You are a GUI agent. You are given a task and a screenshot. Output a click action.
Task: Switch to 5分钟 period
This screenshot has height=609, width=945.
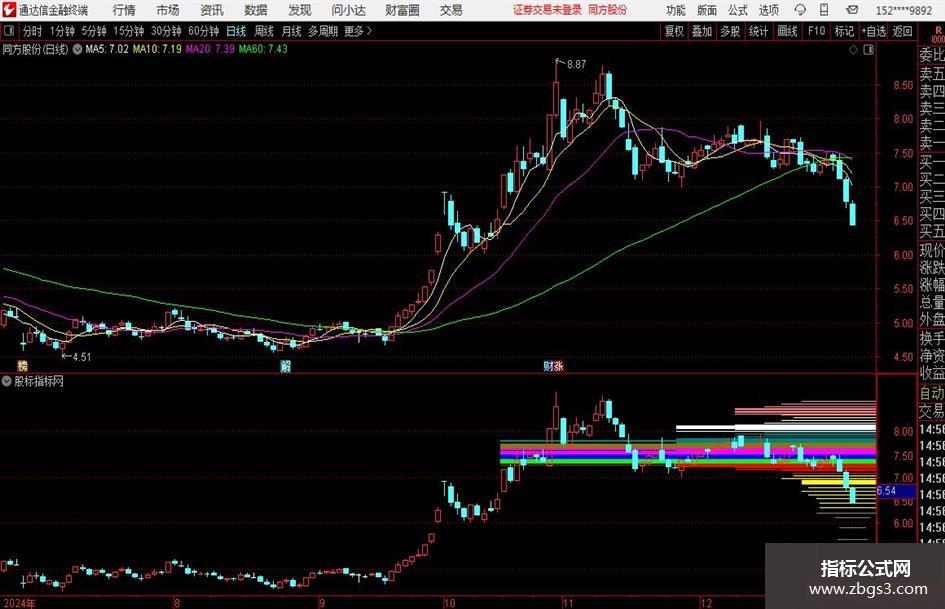coord(94,31)
